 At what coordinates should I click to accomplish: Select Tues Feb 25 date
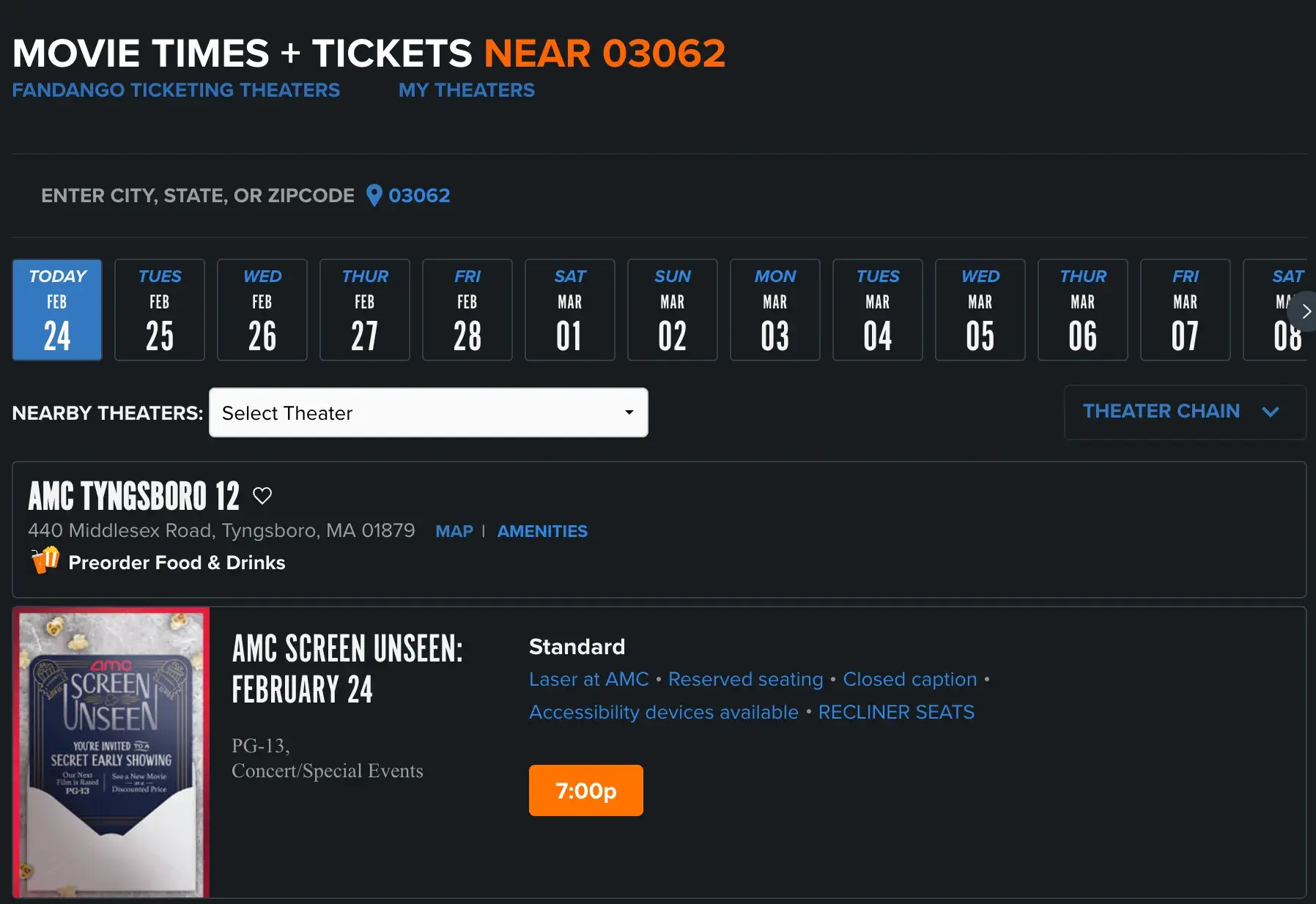pyautogui.click(x=160, y=310)
